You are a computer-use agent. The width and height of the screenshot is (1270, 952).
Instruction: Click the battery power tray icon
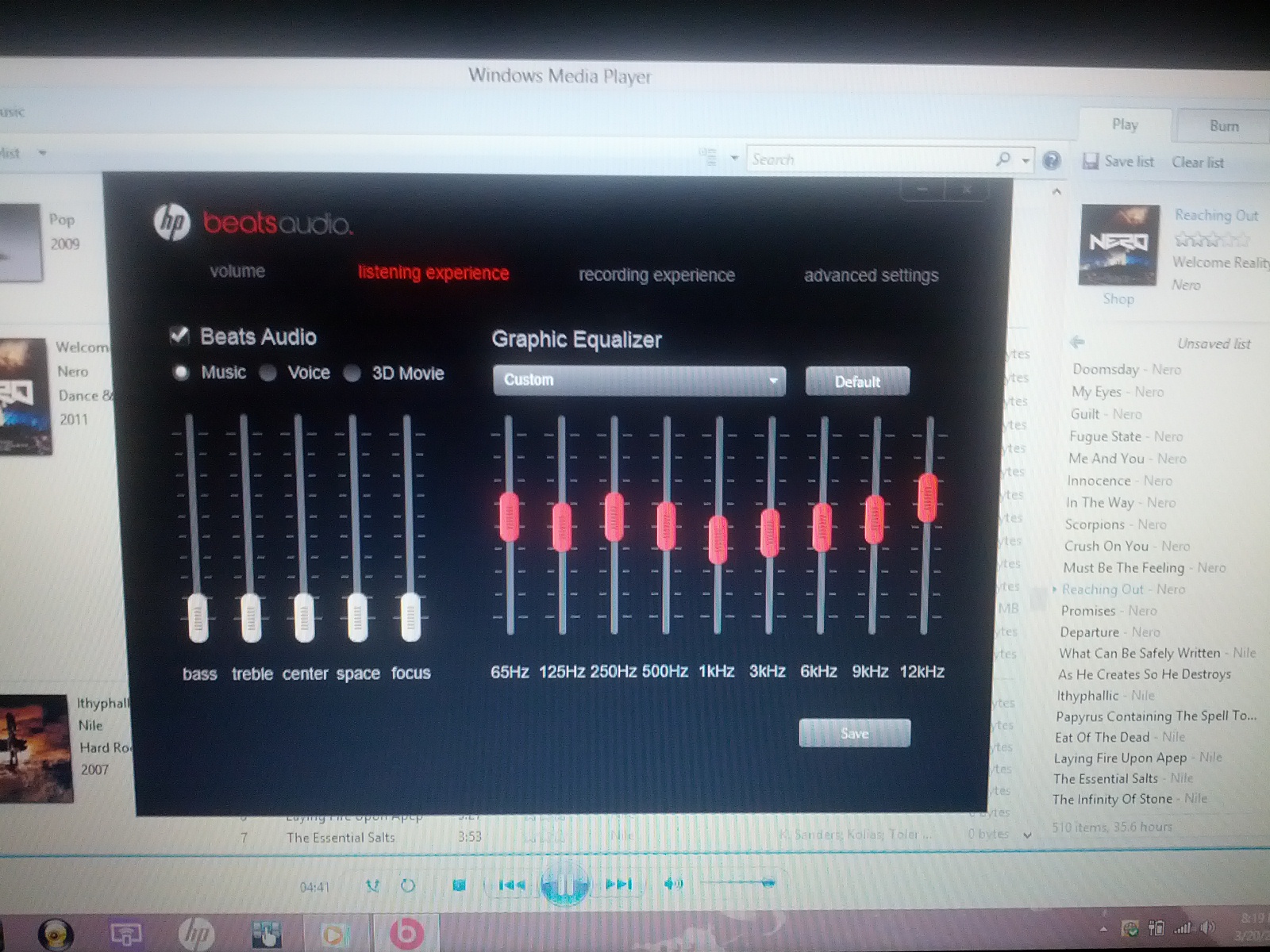1156,927
